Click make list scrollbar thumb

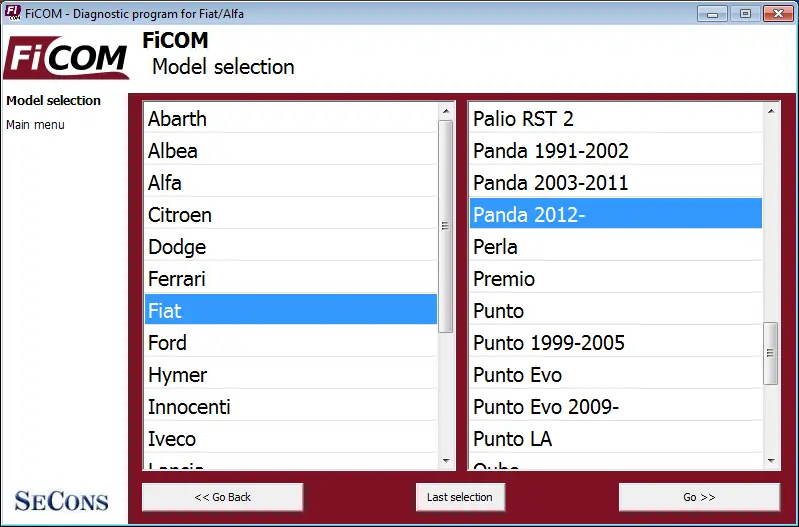pos(446,226)
